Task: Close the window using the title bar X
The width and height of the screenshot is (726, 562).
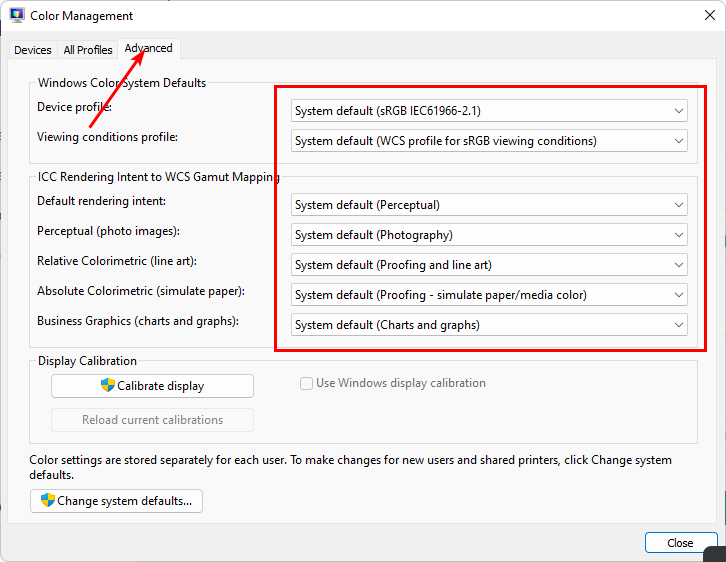Action: pyautogui.click(x=707, y=16)
